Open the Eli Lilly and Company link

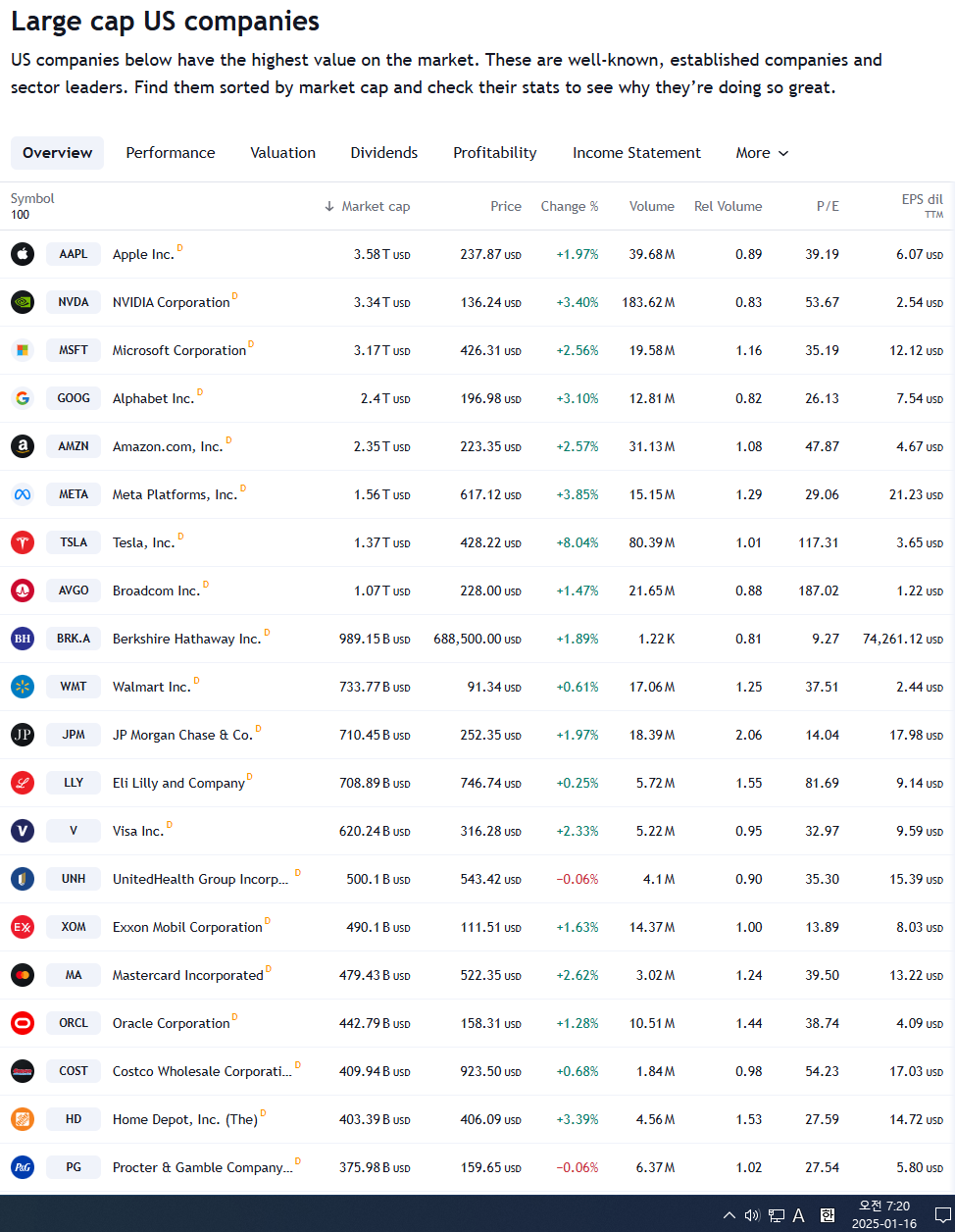(178, 784)
